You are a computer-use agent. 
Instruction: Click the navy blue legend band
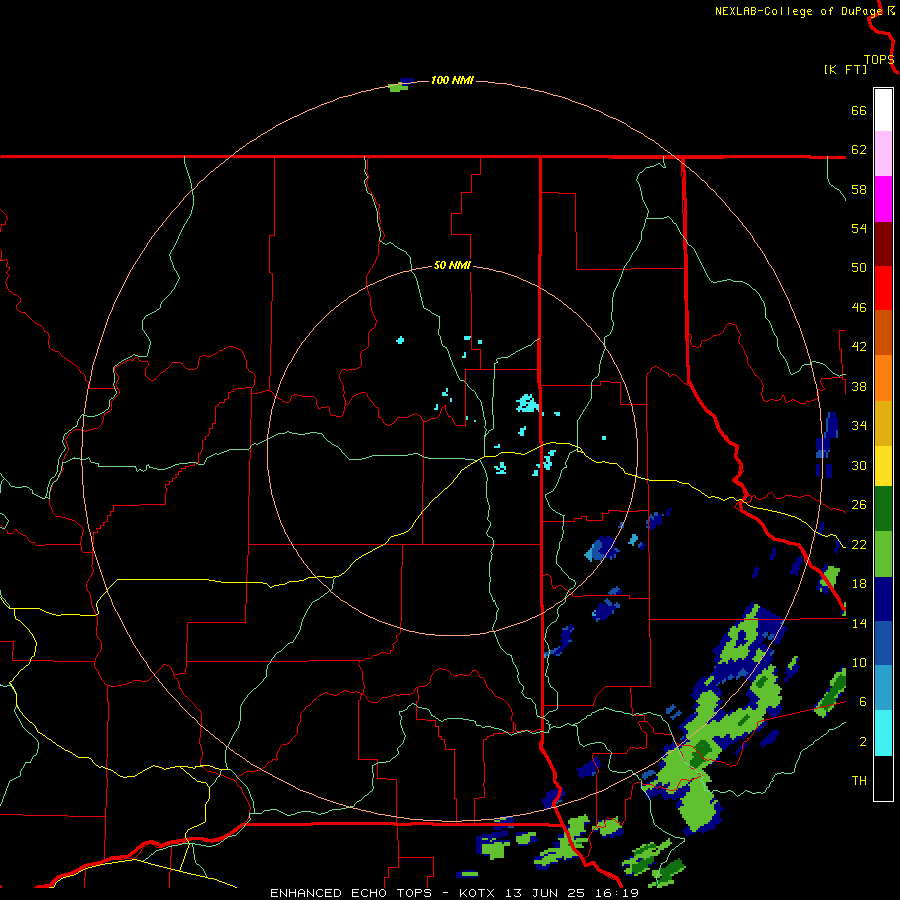click(883, 599)
